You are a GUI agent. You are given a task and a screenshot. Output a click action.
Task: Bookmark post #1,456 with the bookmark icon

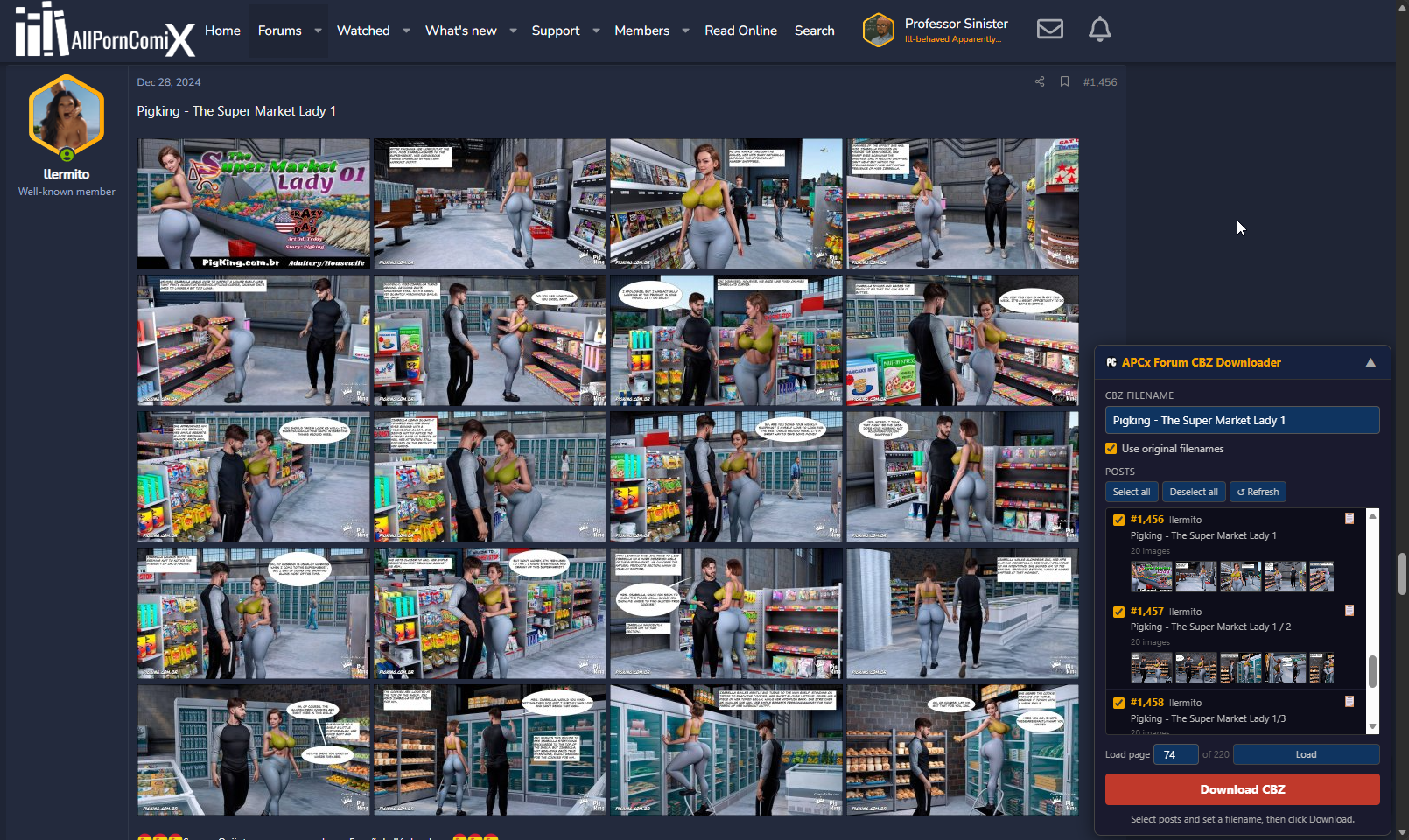click(x=1064, y=82)
